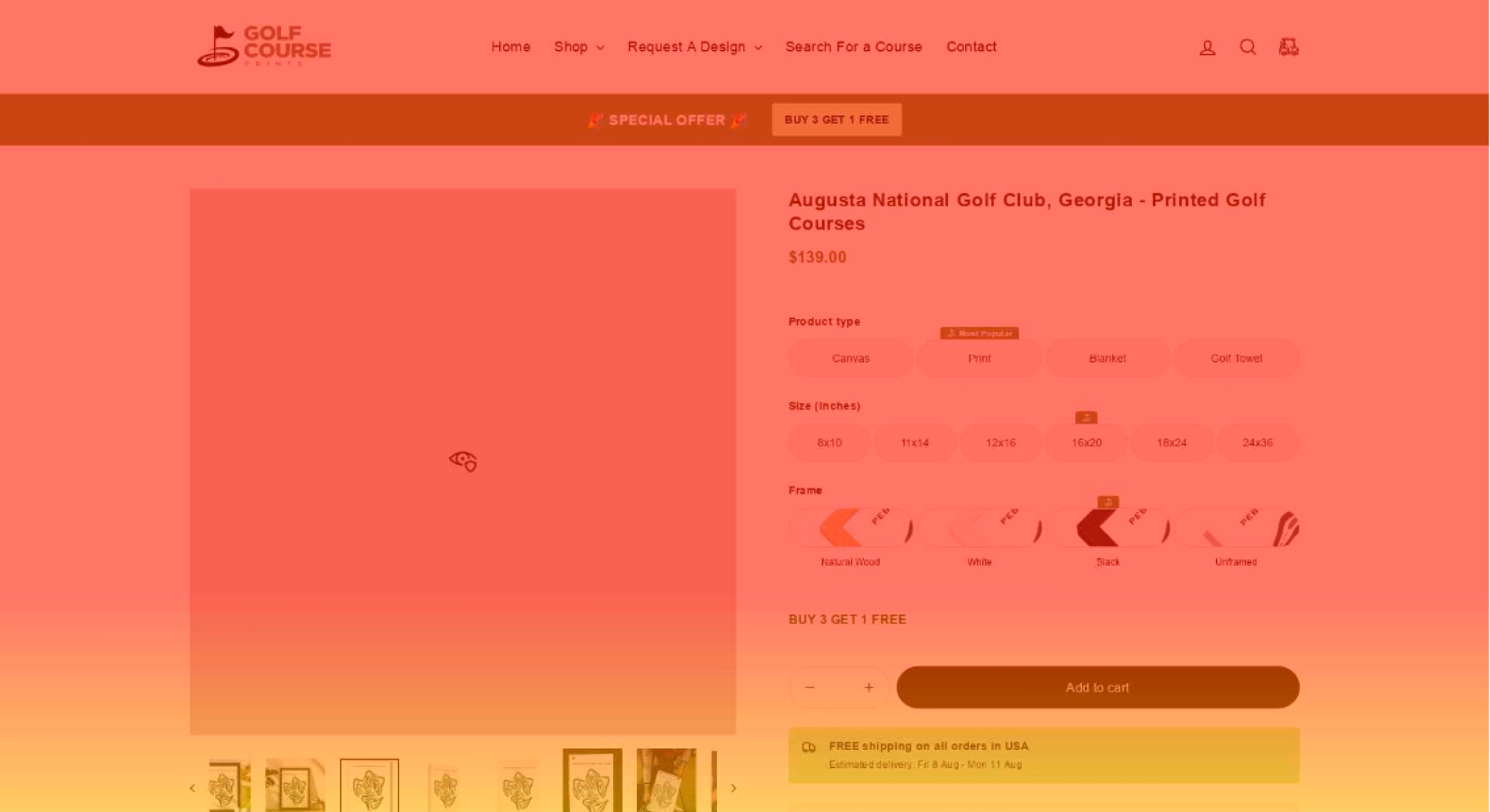Open the golf cart shopping cart icon
This screenshot has height=812, width=1490.
coord(1288,47)
